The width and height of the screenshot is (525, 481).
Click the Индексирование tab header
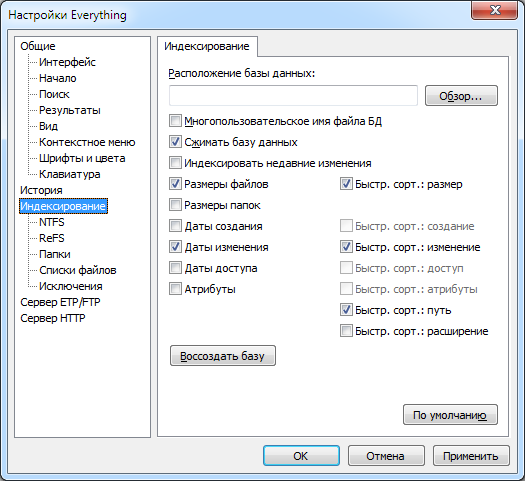point(207,46)
